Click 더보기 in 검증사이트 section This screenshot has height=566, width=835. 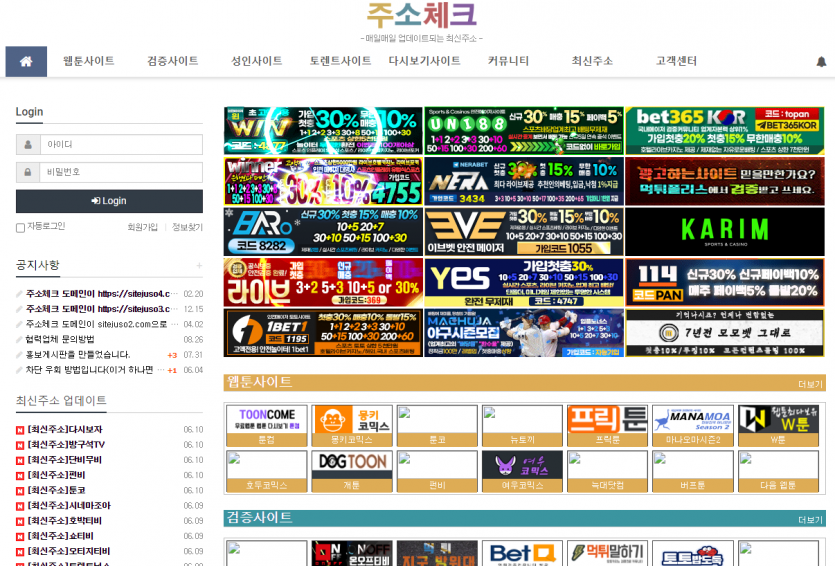[x=810, y=520]
